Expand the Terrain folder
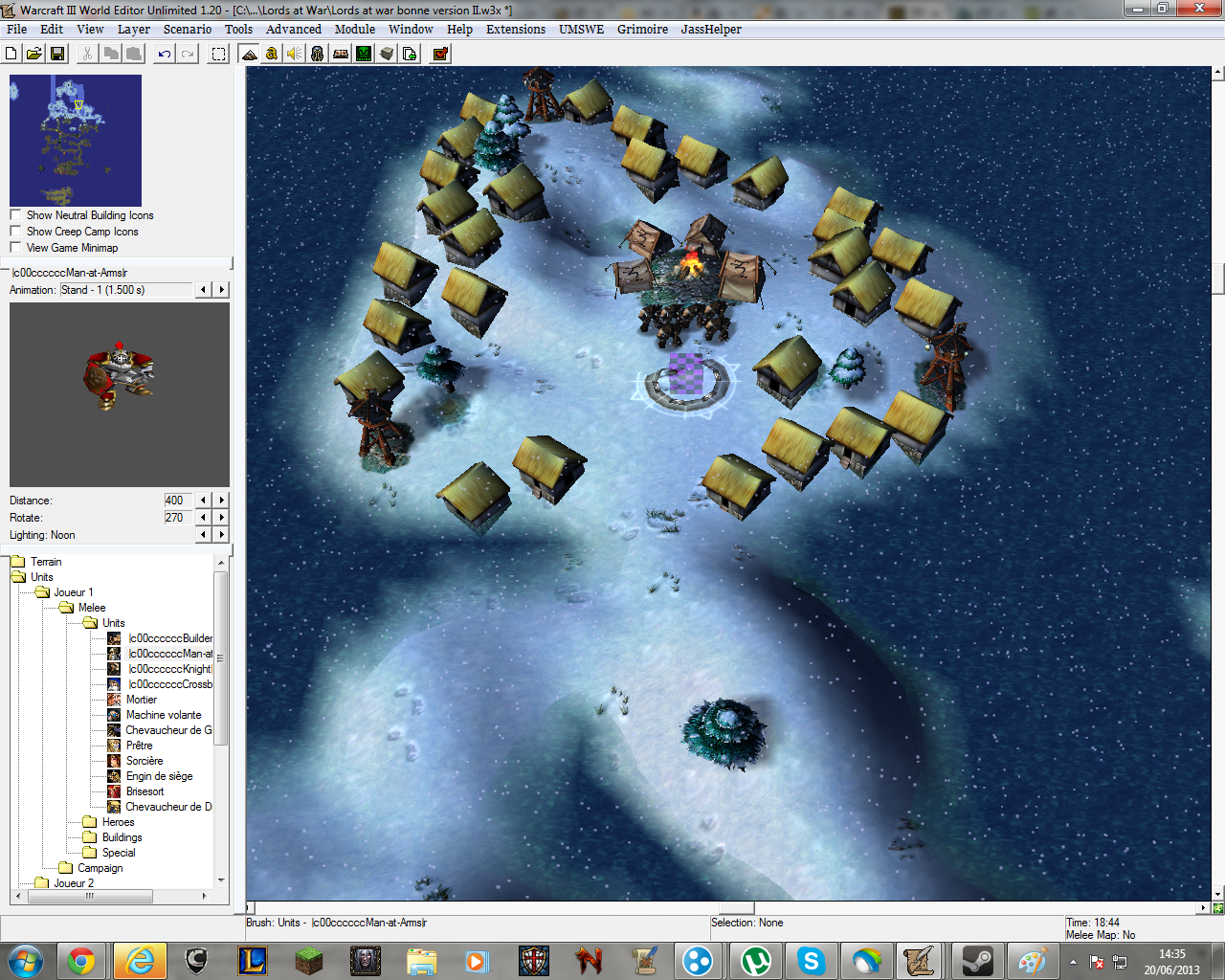This screenshot has height=980, width=1225. [19, 562]
